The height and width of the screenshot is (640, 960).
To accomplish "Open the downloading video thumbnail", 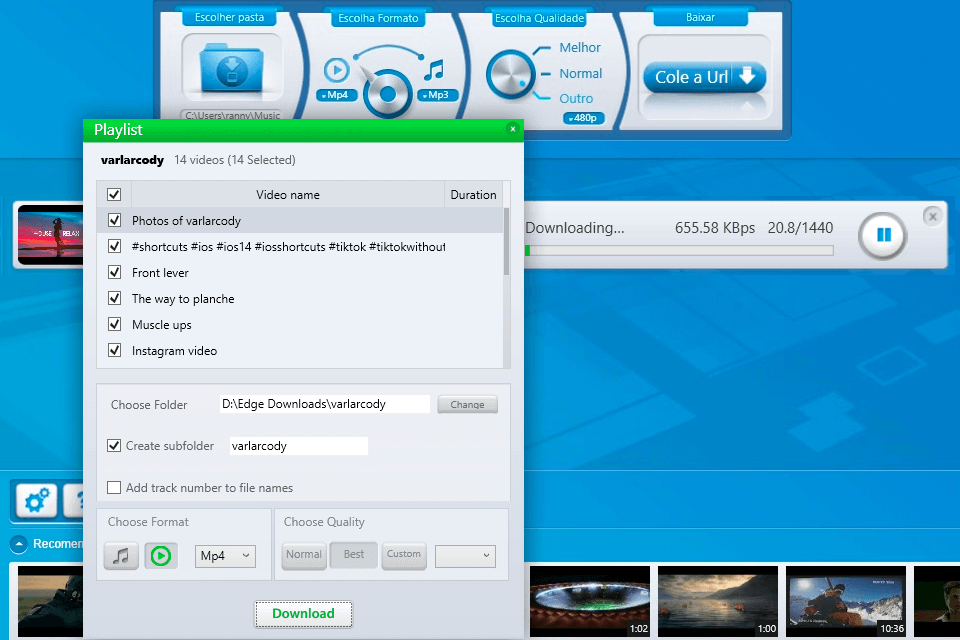I will [50, 235].
